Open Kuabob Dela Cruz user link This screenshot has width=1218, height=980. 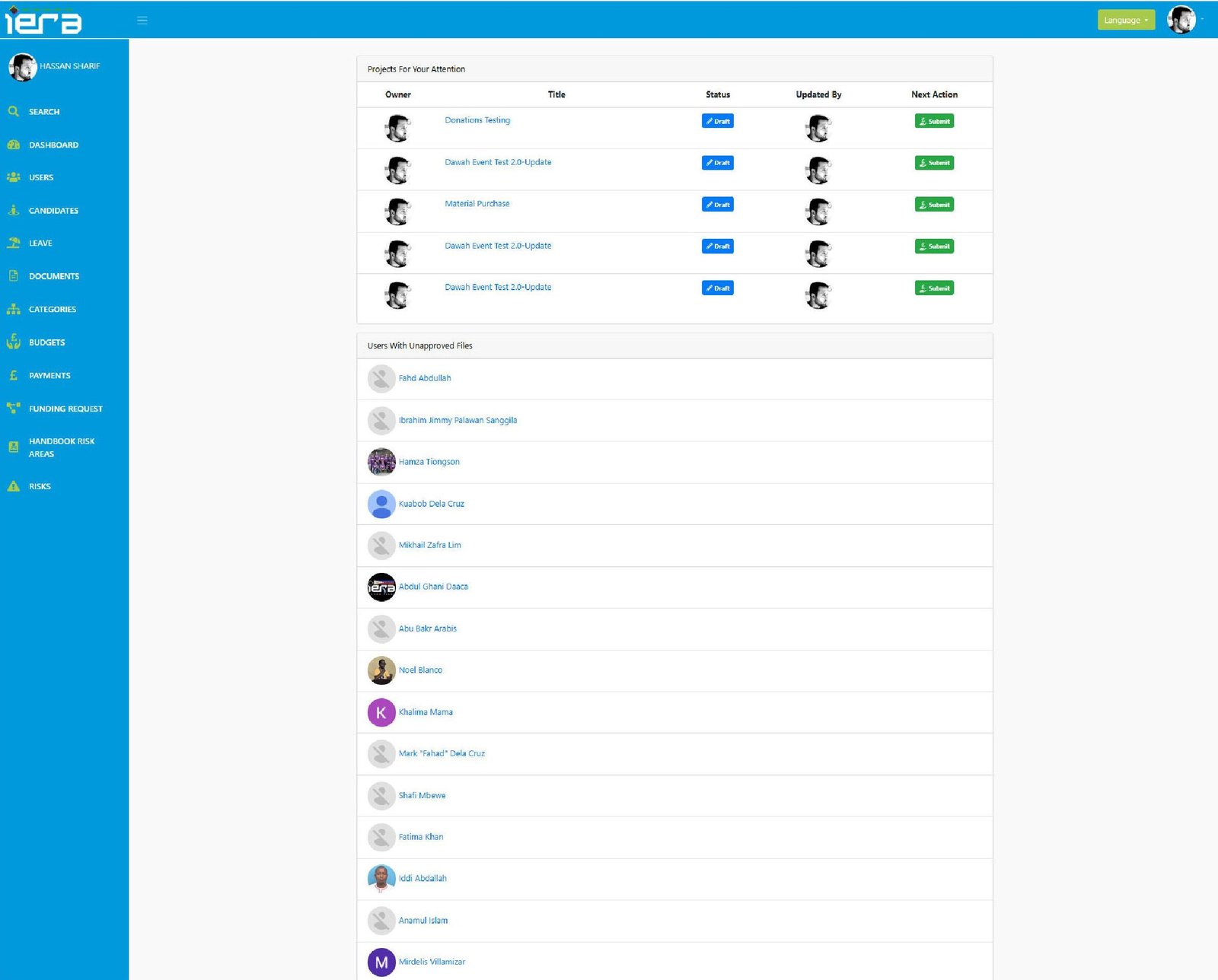pyautogui.click(x=432, y=504)
